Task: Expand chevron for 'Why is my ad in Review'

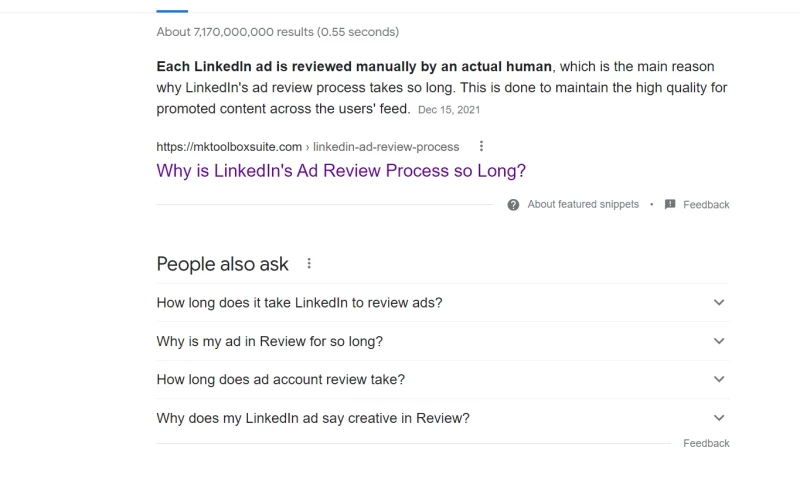Action: point(718,341)
